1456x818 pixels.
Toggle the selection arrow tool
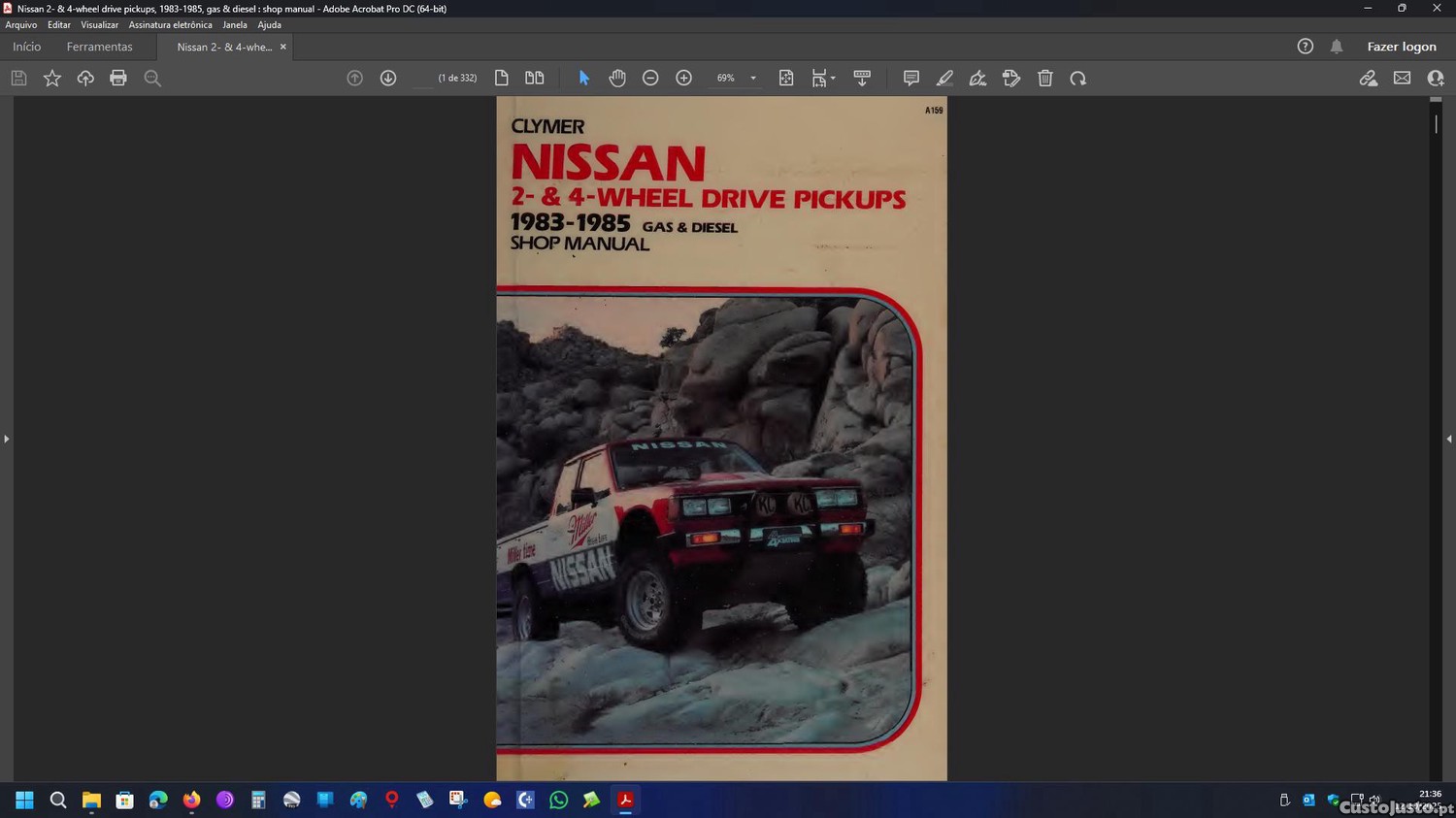pyautogui.click(x=584, y=78)
